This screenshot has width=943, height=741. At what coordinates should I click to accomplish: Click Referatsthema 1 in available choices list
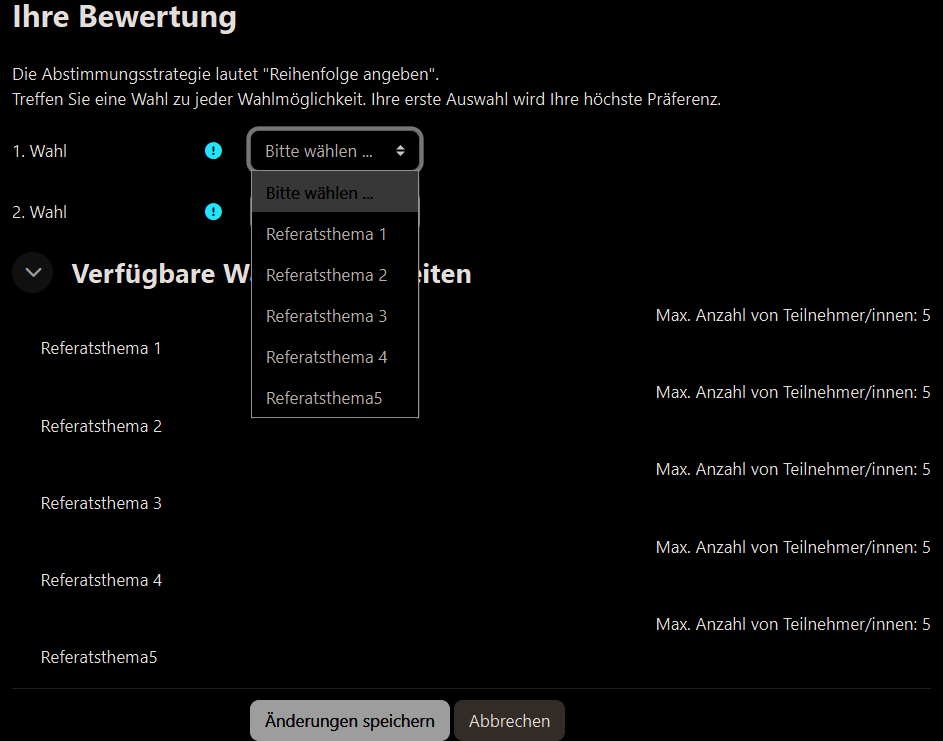(101, 349)
